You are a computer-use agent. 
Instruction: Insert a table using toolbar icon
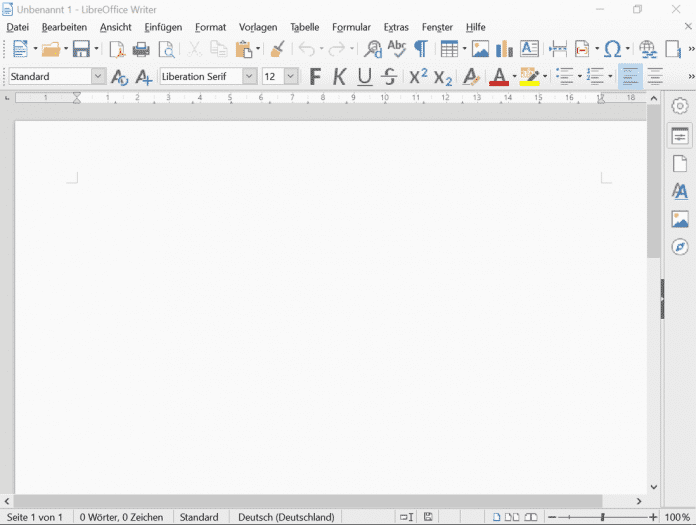point(448,49)
